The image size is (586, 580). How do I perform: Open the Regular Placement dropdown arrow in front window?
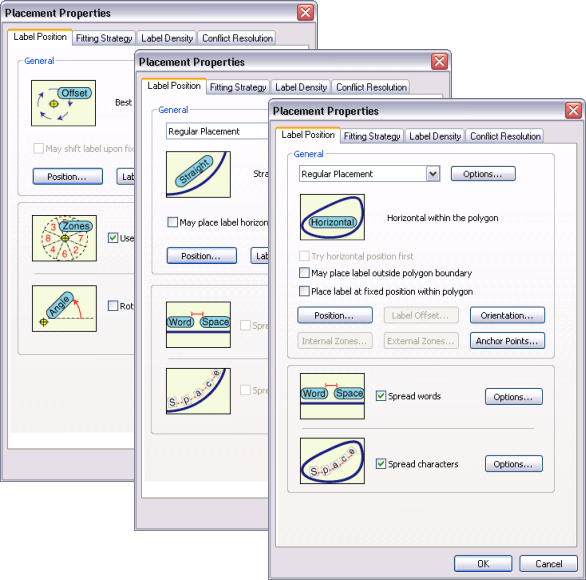tap(433, 174)
